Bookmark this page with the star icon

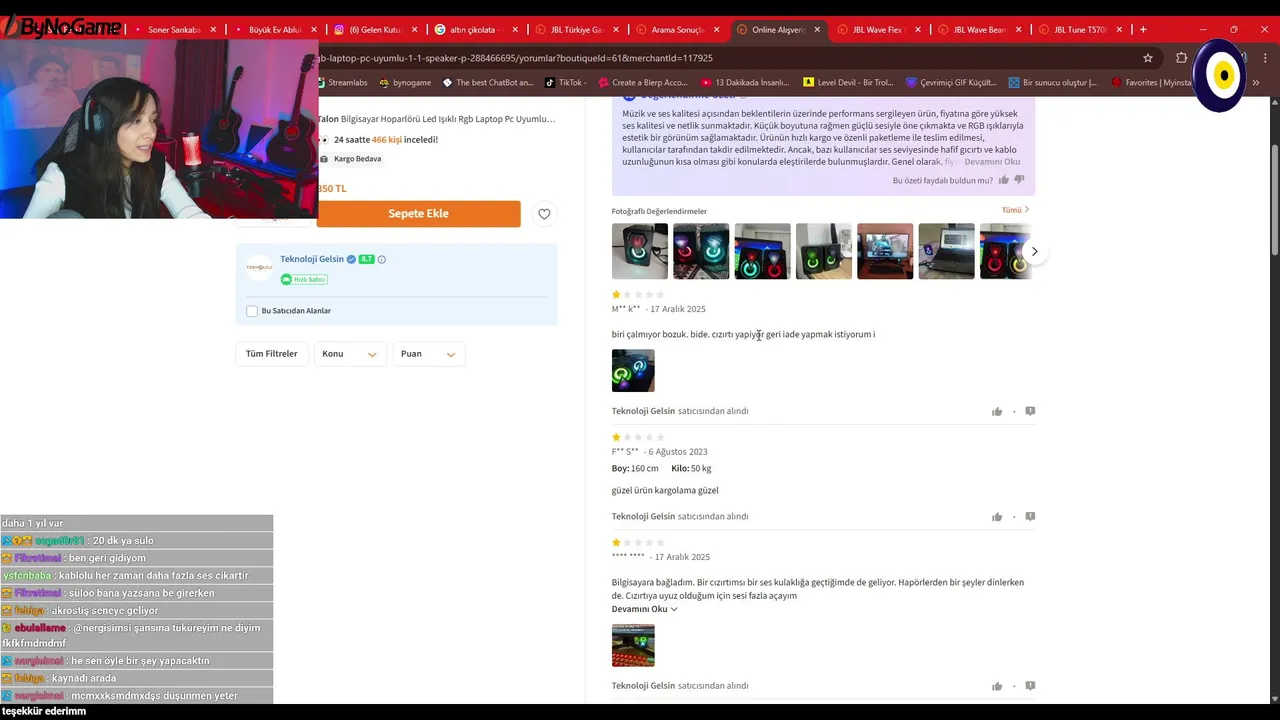pos(1148,58)
